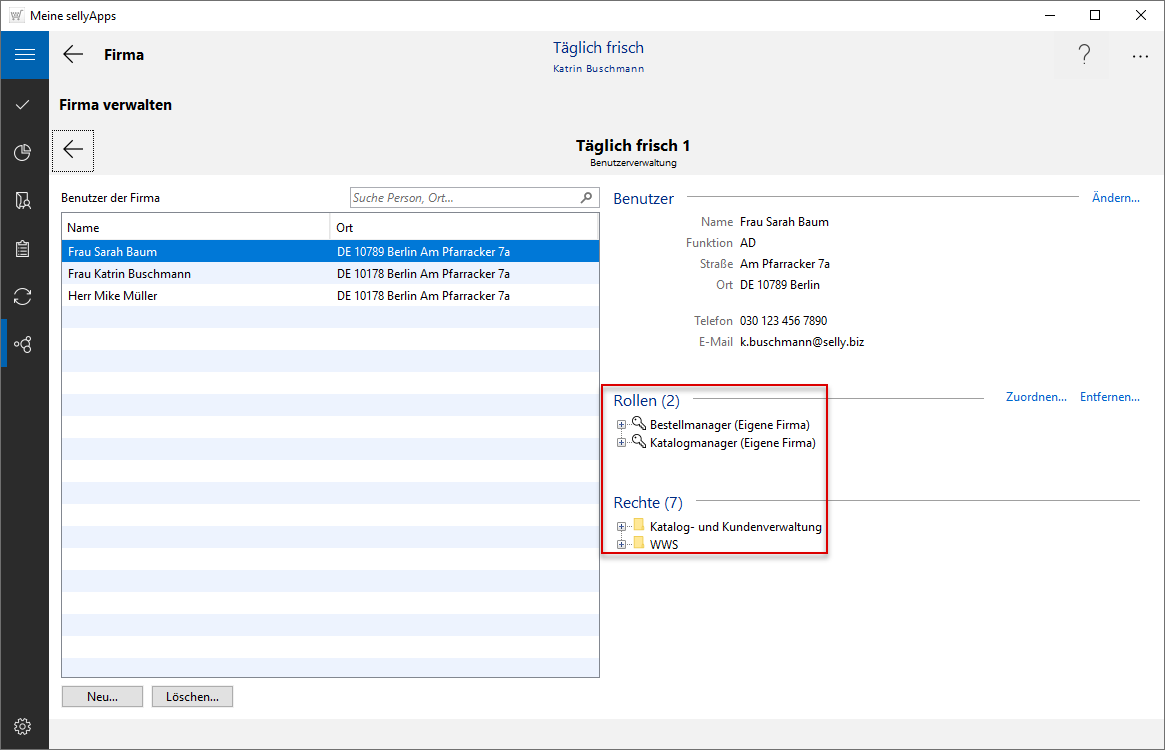Click the synchronize arrows sidebar icon
Image resolution: width=1165 pixels, height=750 pixels.
point(24,296)
